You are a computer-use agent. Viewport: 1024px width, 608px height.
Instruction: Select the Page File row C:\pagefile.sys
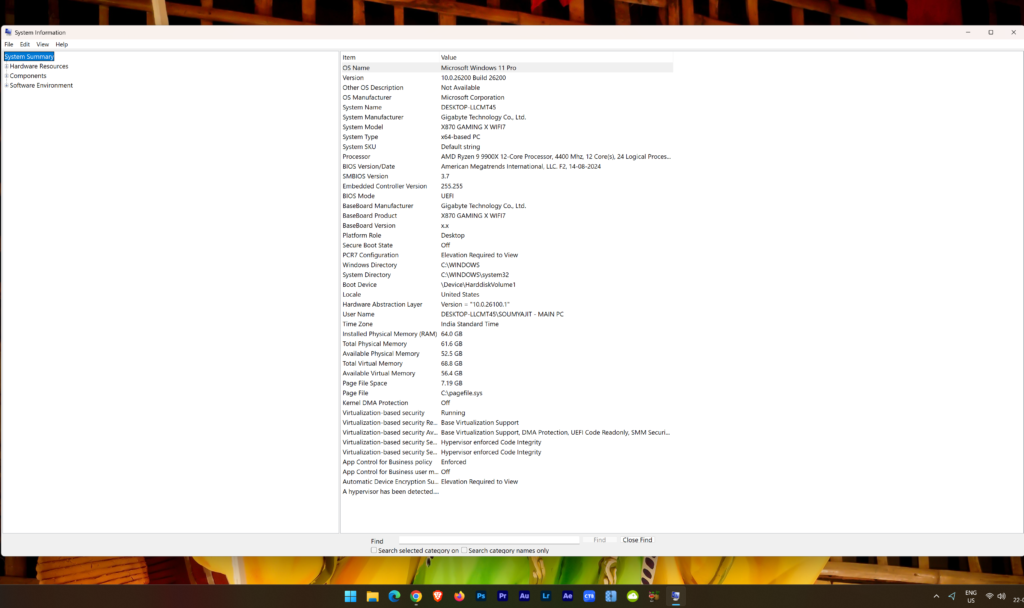point(507,393)
